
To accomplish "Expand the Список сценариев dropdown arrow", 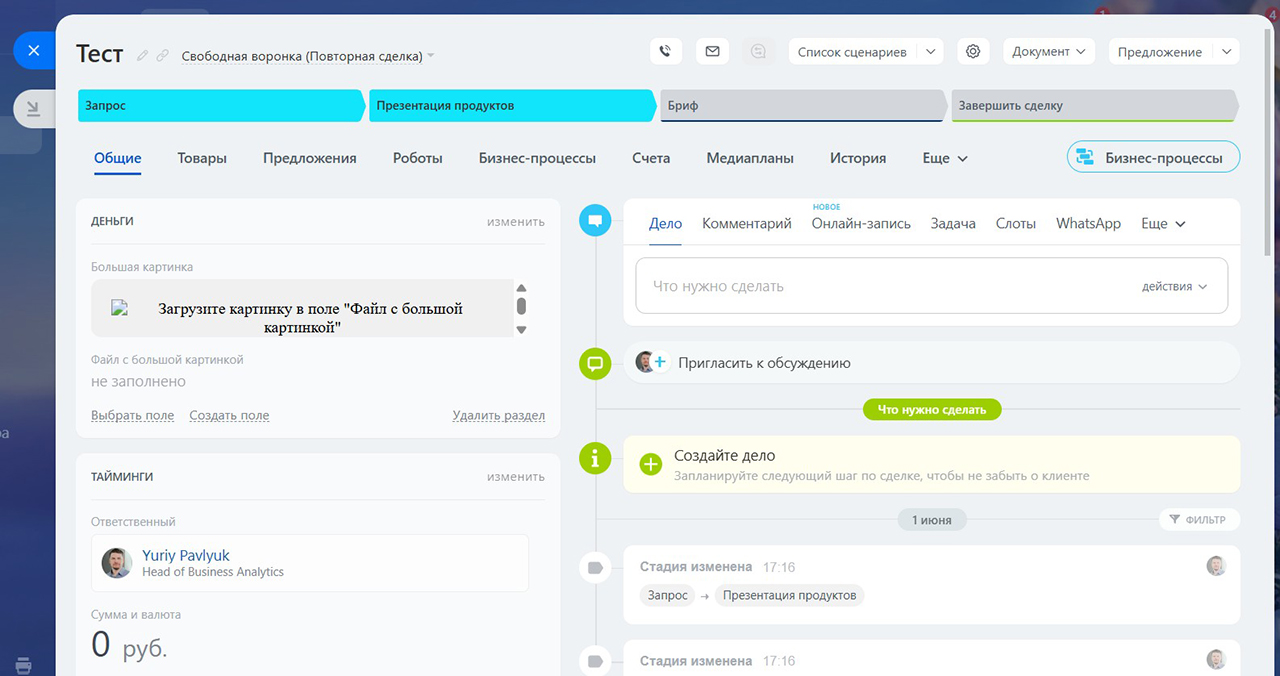I will [930, 51].
